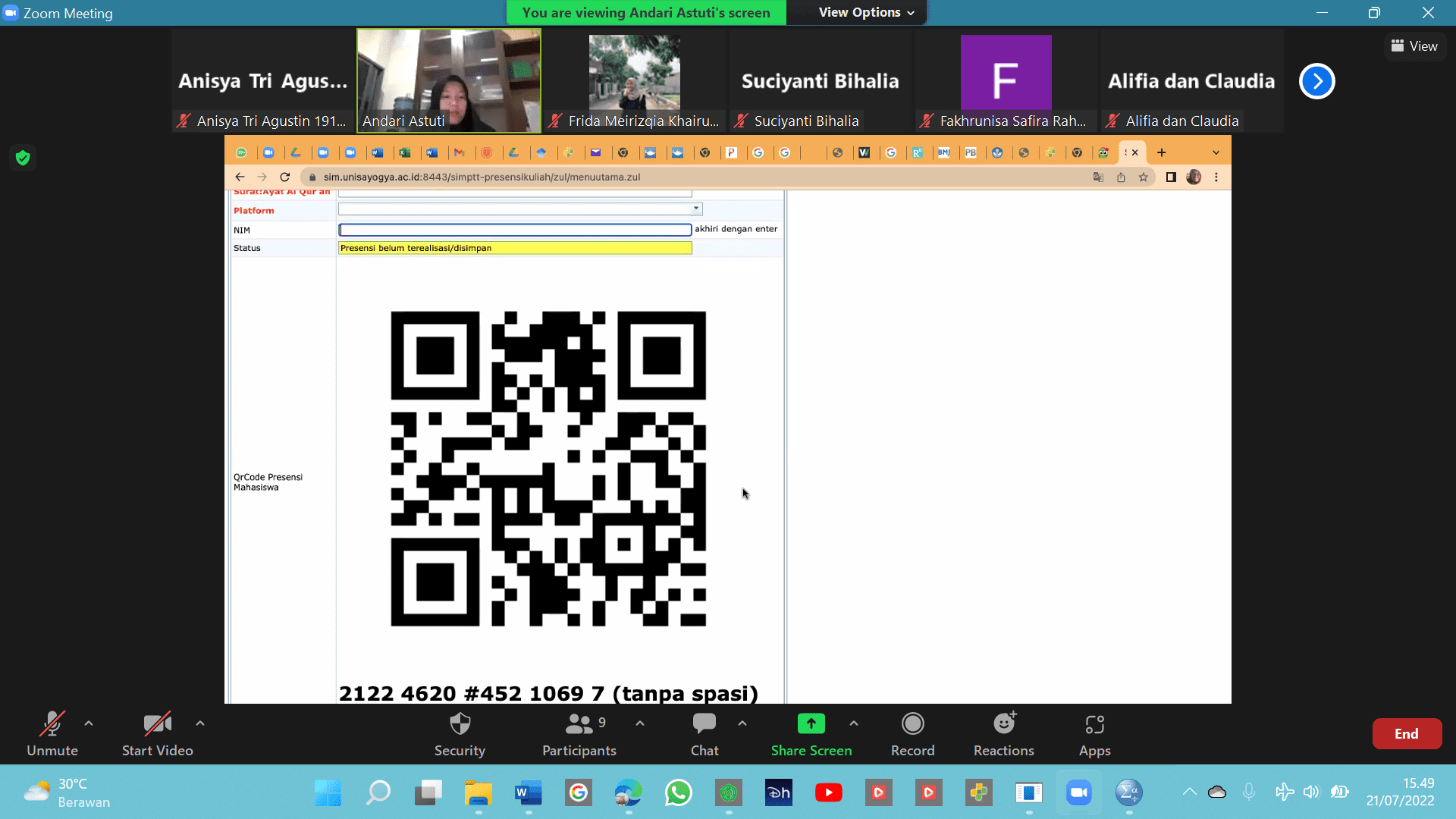Open weather widget 30°C Berawan

tap(67, 793)
